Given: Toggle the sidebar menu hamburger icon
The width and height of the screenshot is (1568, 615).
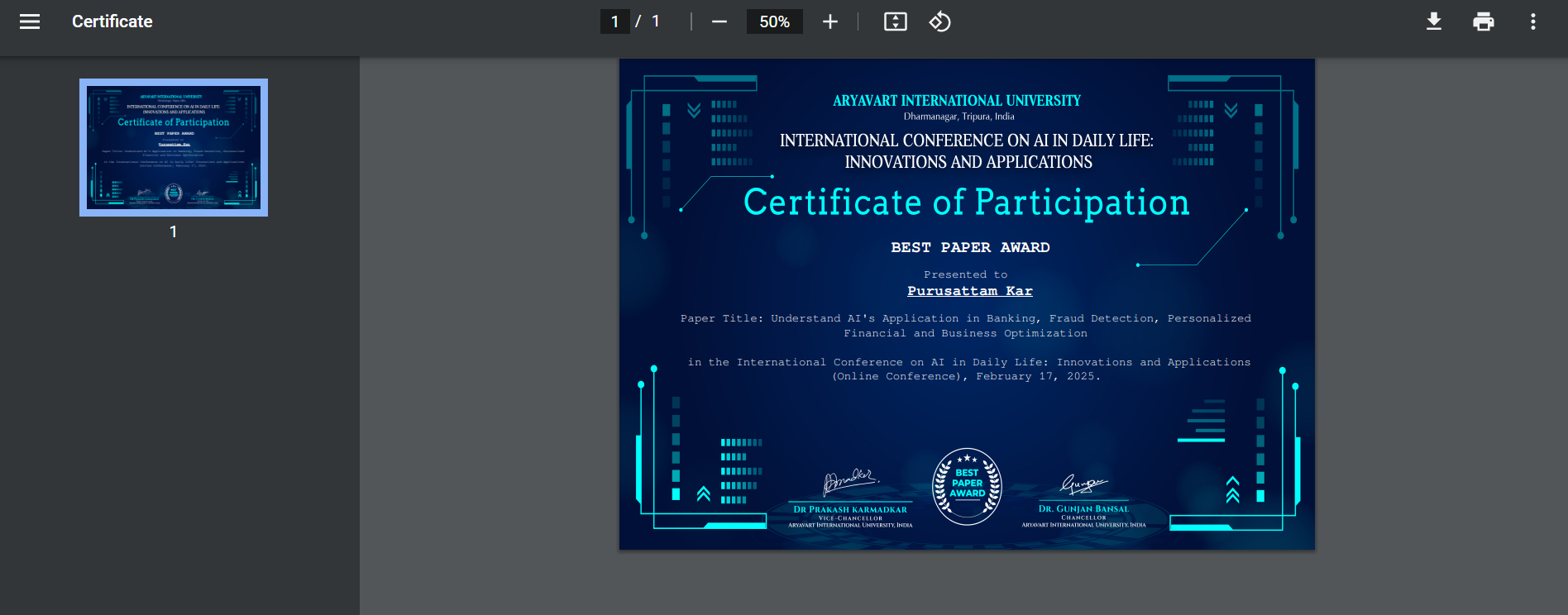Looking at the screenshot, I should click(x=30, y=21).
